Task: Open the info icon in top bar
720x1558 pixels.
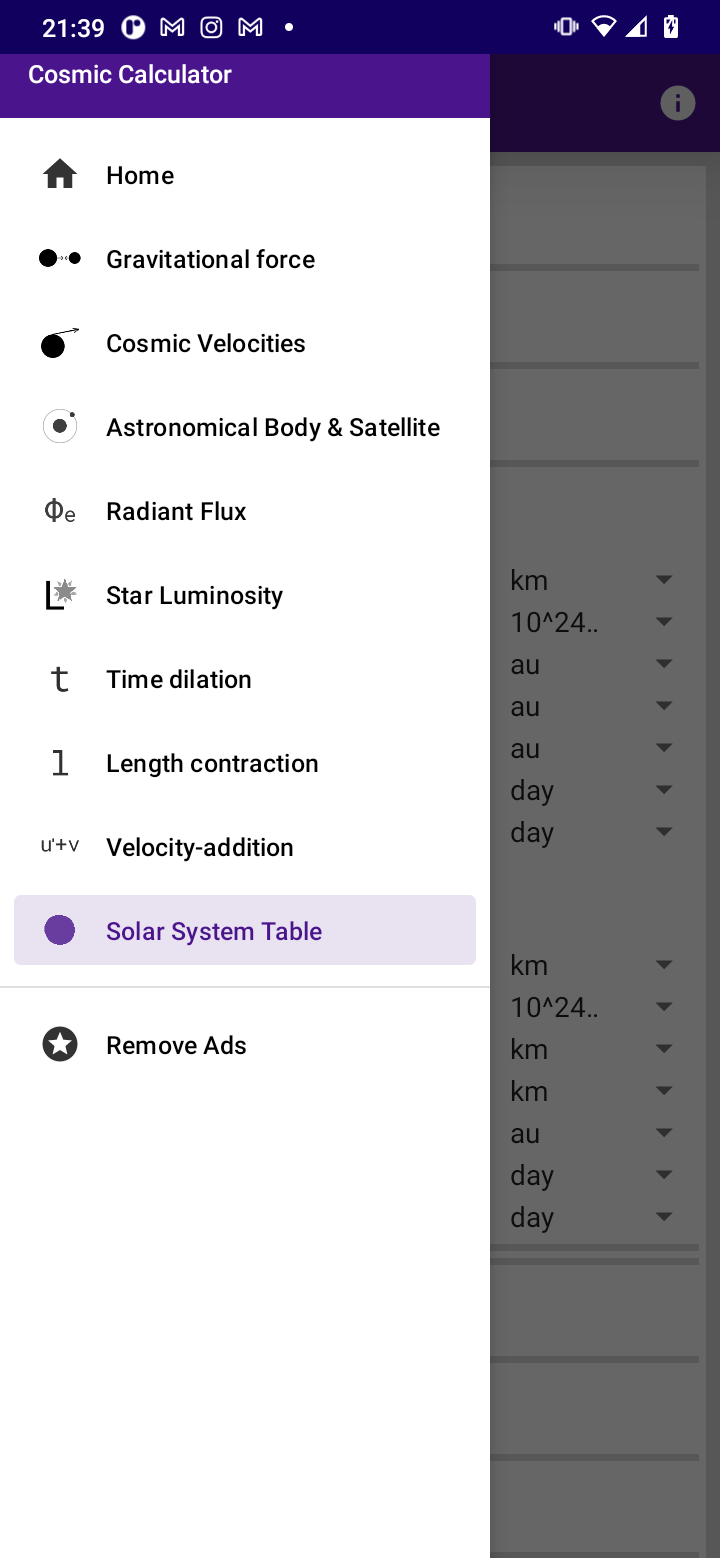Action: pyautogui.click(x=678, y=103)
